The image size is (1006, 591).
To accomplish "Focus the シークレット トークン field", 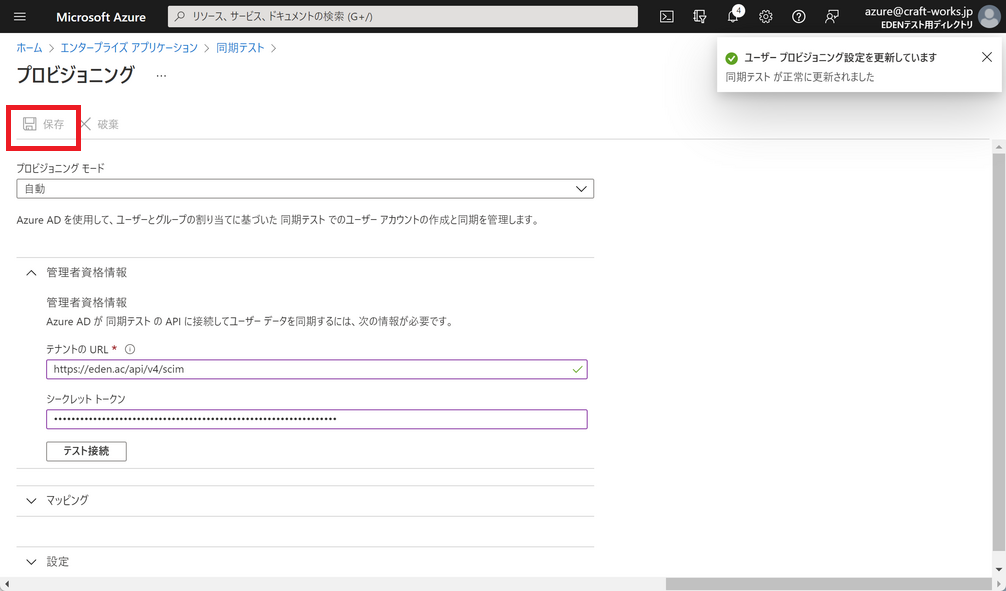I will (x=316, y=419).
